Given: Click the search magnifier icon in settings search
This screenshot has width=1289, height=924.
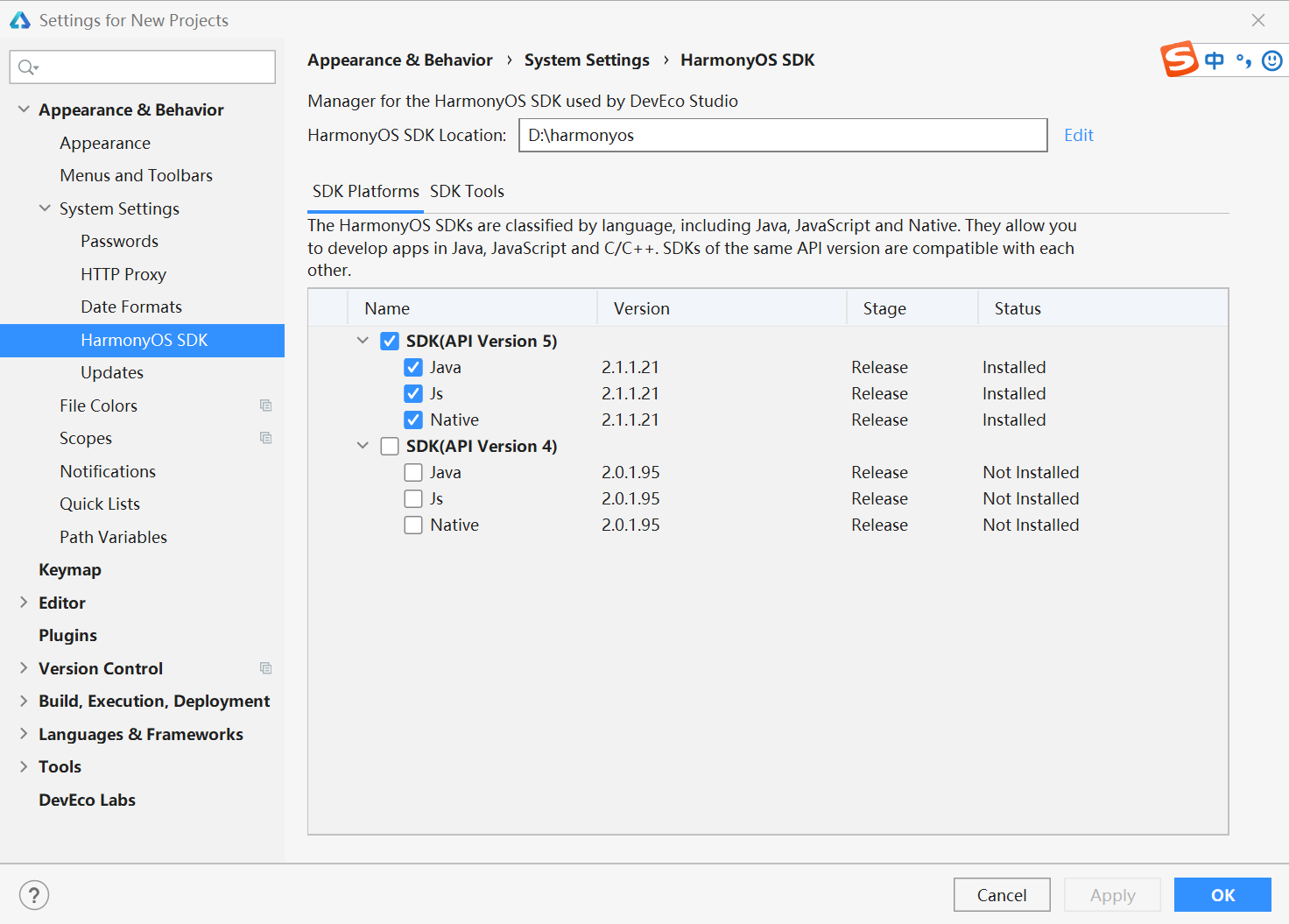Looking at the screenshot, I should pos(28,67).
